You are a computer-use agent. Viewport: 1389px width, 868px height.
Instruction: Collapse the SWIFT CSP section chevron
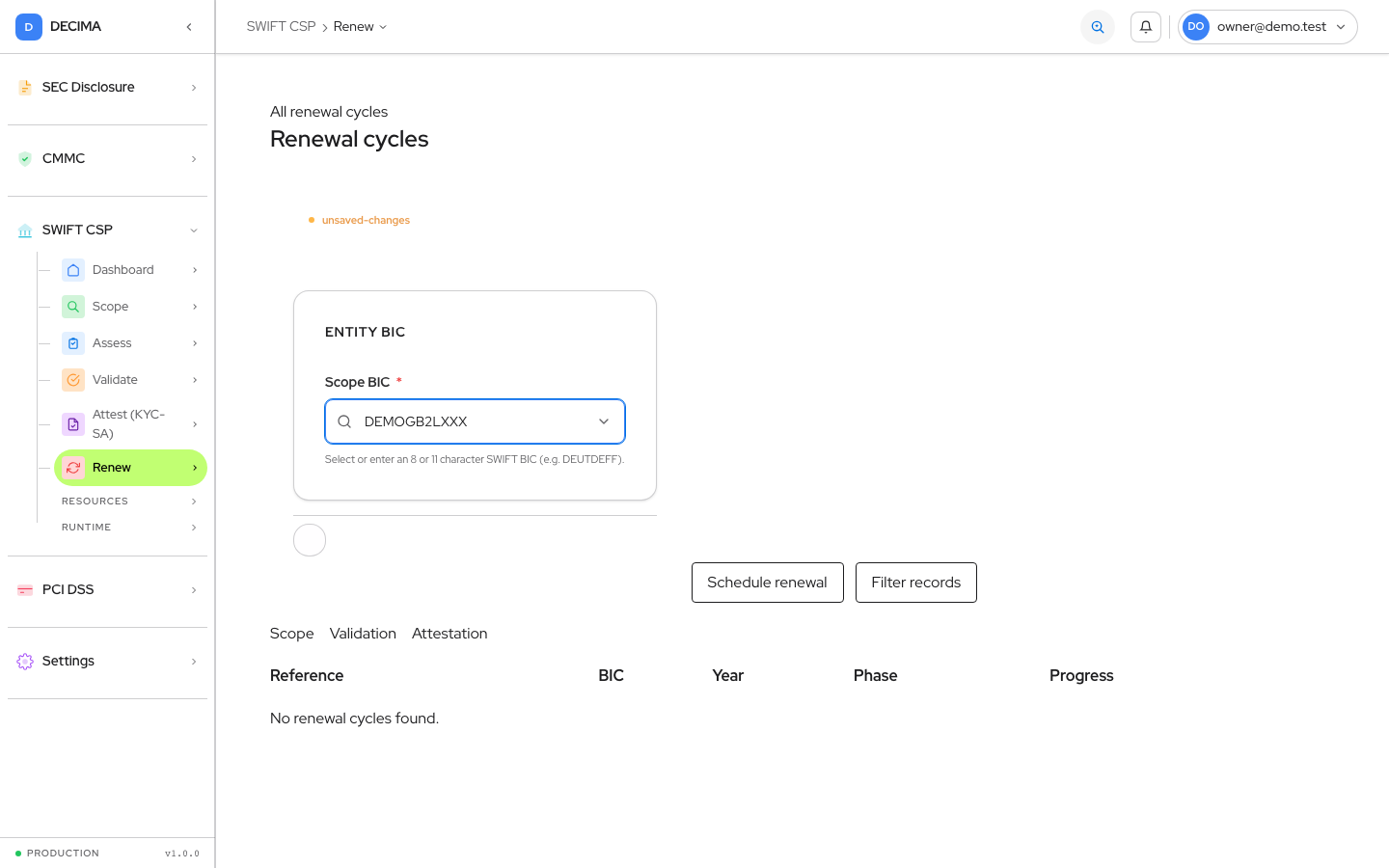pyautogui.click(x=194, y=231)
